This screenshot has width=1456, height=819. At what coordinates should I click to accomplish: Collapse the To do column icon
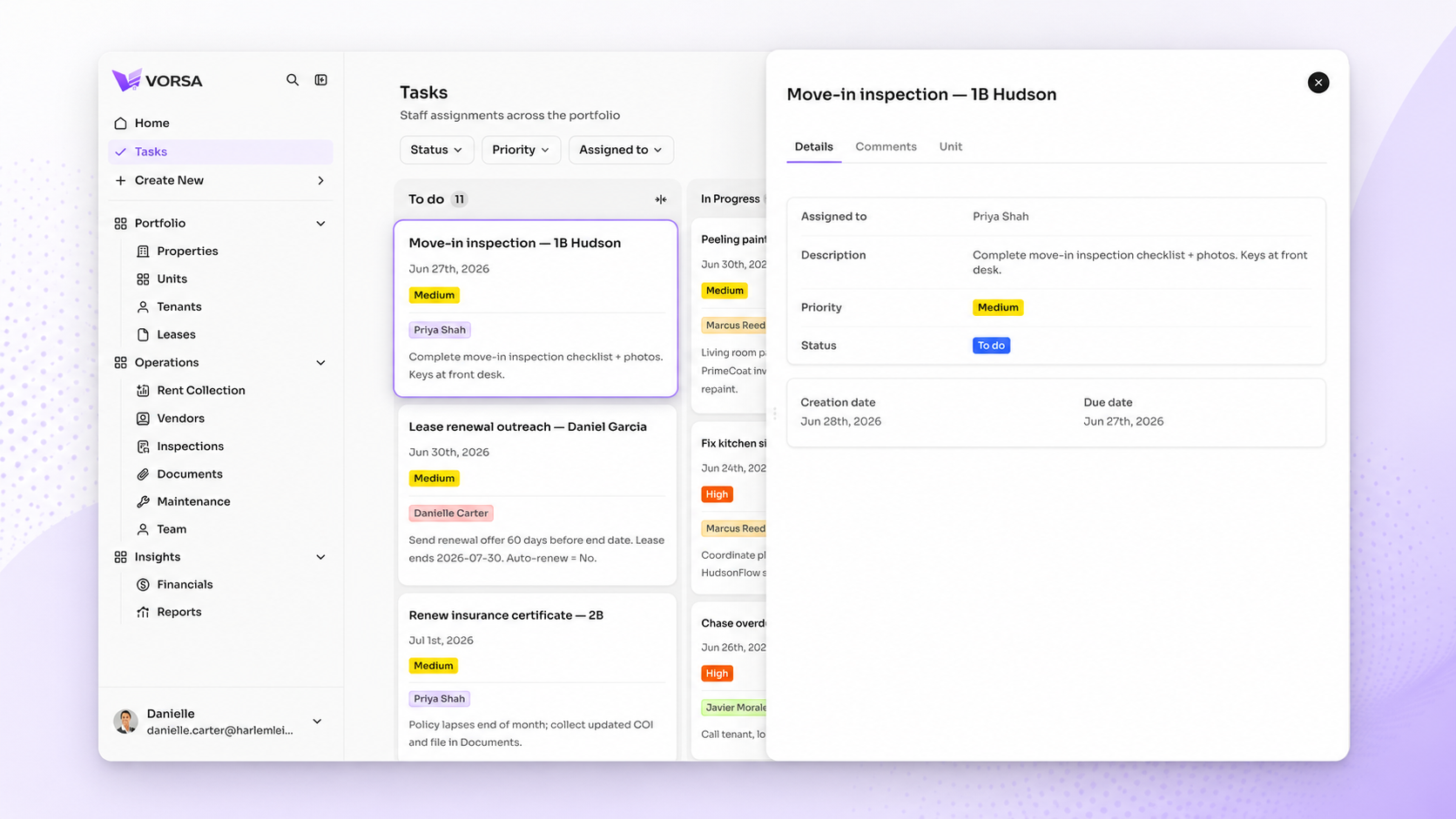661,199
